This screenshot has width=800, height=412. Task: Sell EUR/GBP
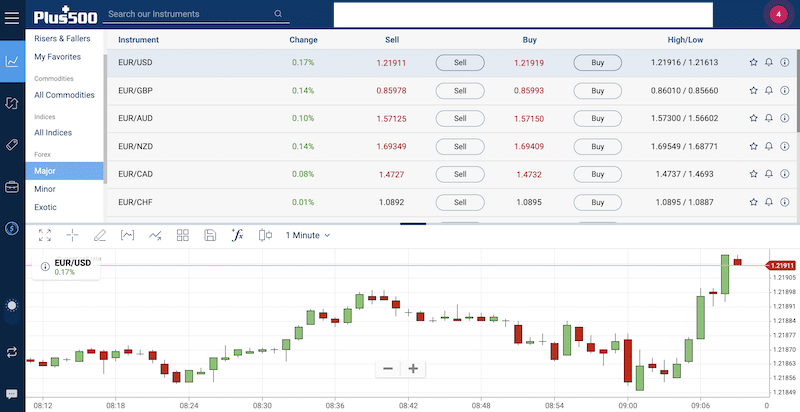[460, 91]
